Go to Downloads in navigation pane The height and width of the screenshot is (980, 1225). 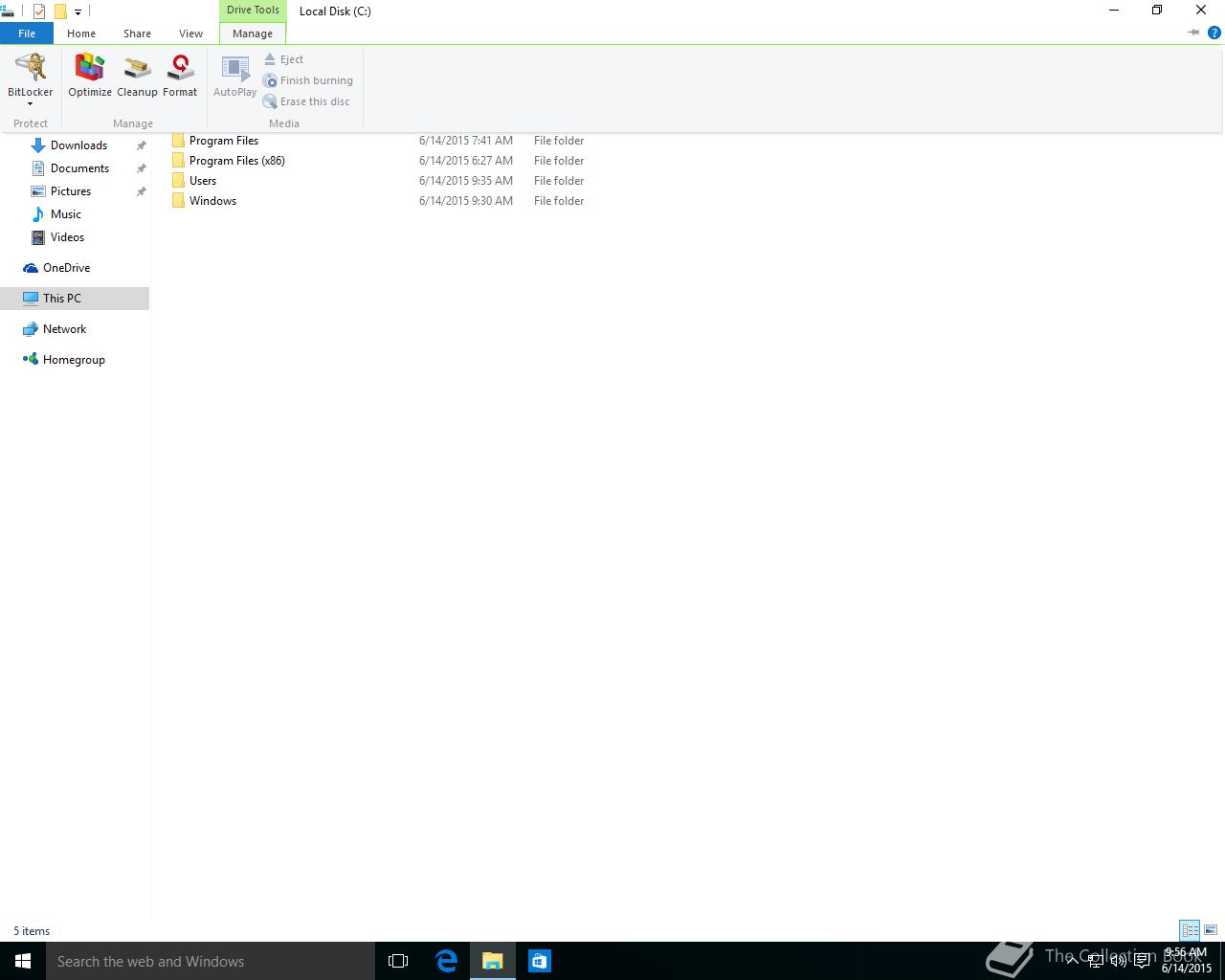(x=78, y=145)
